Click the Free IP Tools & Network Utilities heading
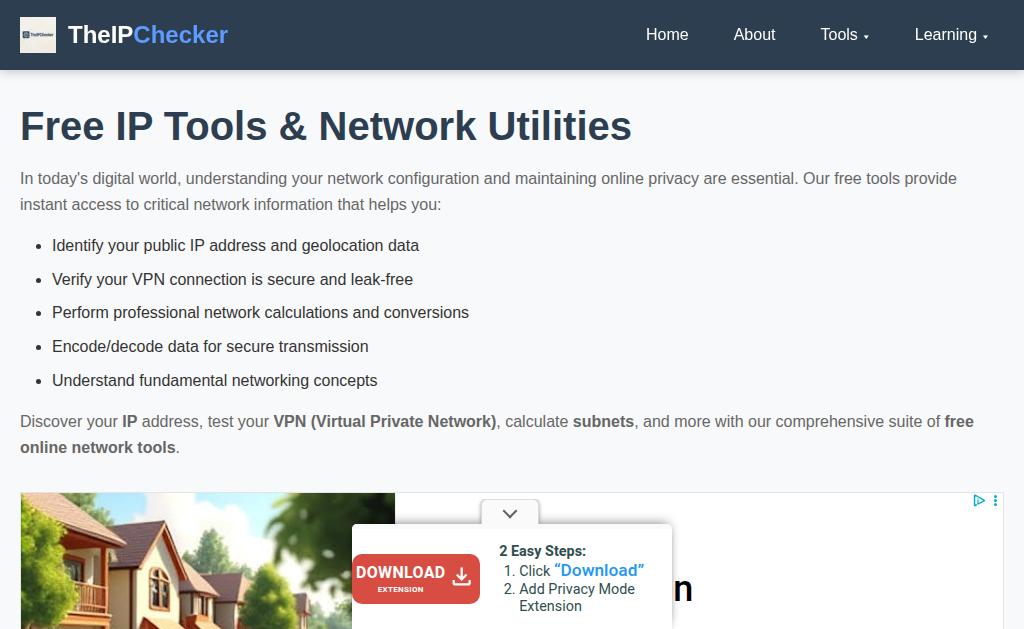The image size is (1024, 629). click(x=326, y=127)
